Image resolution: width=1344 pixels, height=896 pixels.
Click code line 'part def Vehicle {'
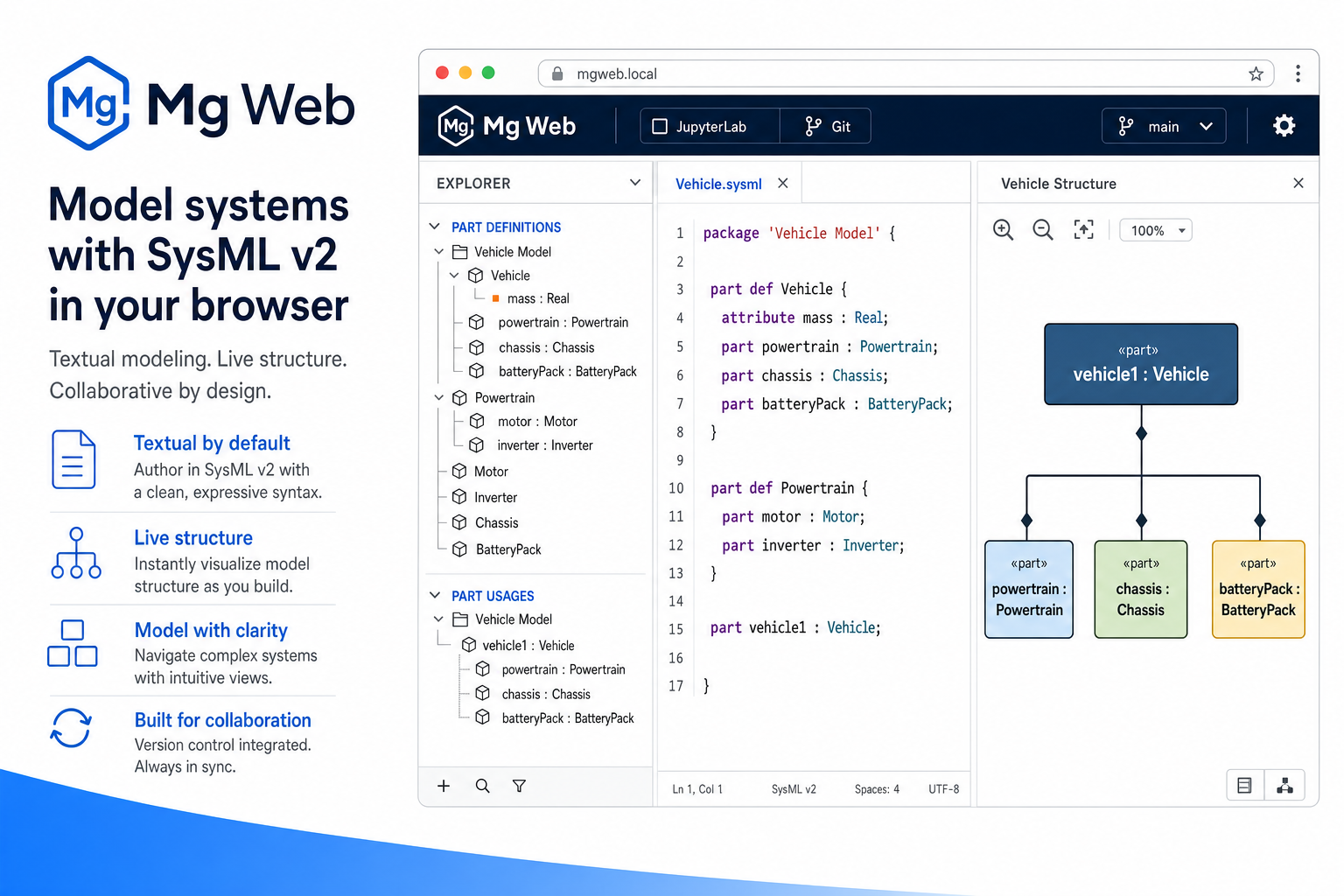tap(779, 289)
